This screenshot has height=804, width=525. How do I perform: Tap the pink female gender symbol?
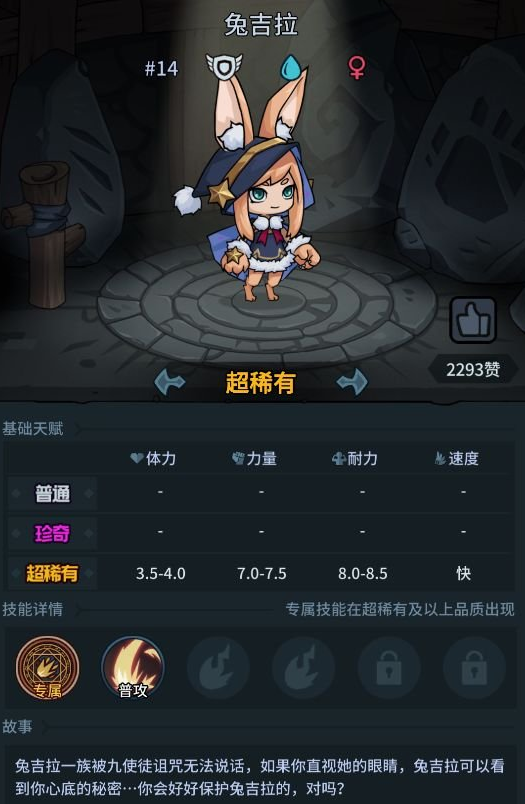coord(357,68)
